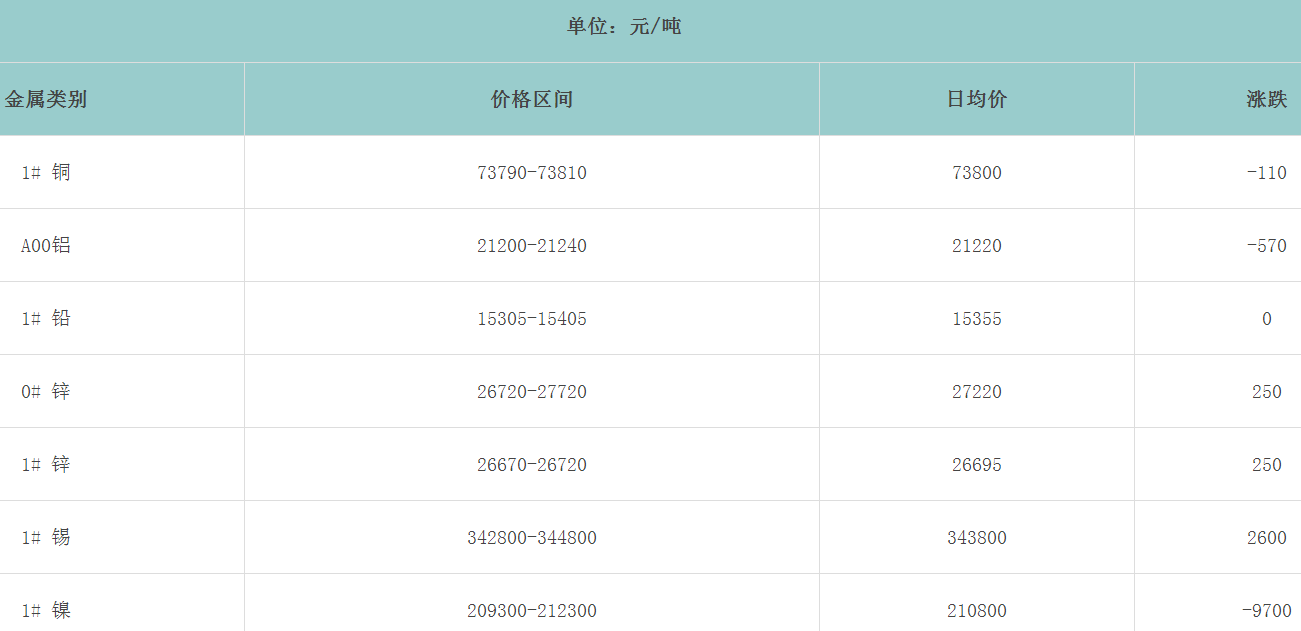Select the copper price range 73790-73810
This screenshot has height=631, width=1301.
(x=532, y=172)
